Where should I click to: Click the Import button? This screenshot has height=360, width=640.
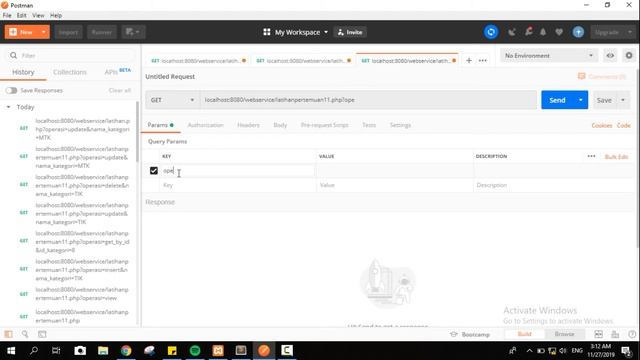coord(68,32)
